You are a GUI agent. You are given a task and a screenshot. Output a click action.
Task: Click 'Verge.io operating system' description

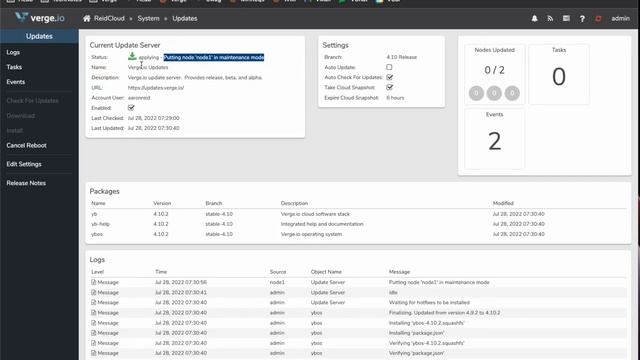pyautogui.click(x=311, y=234)
